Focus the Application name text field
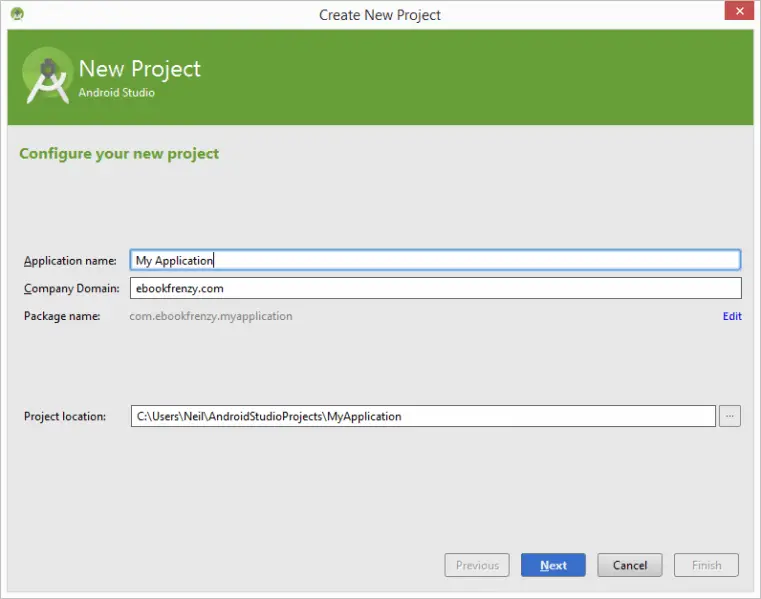761x599 pixels. pyautogui.click(x=435, y=260)
